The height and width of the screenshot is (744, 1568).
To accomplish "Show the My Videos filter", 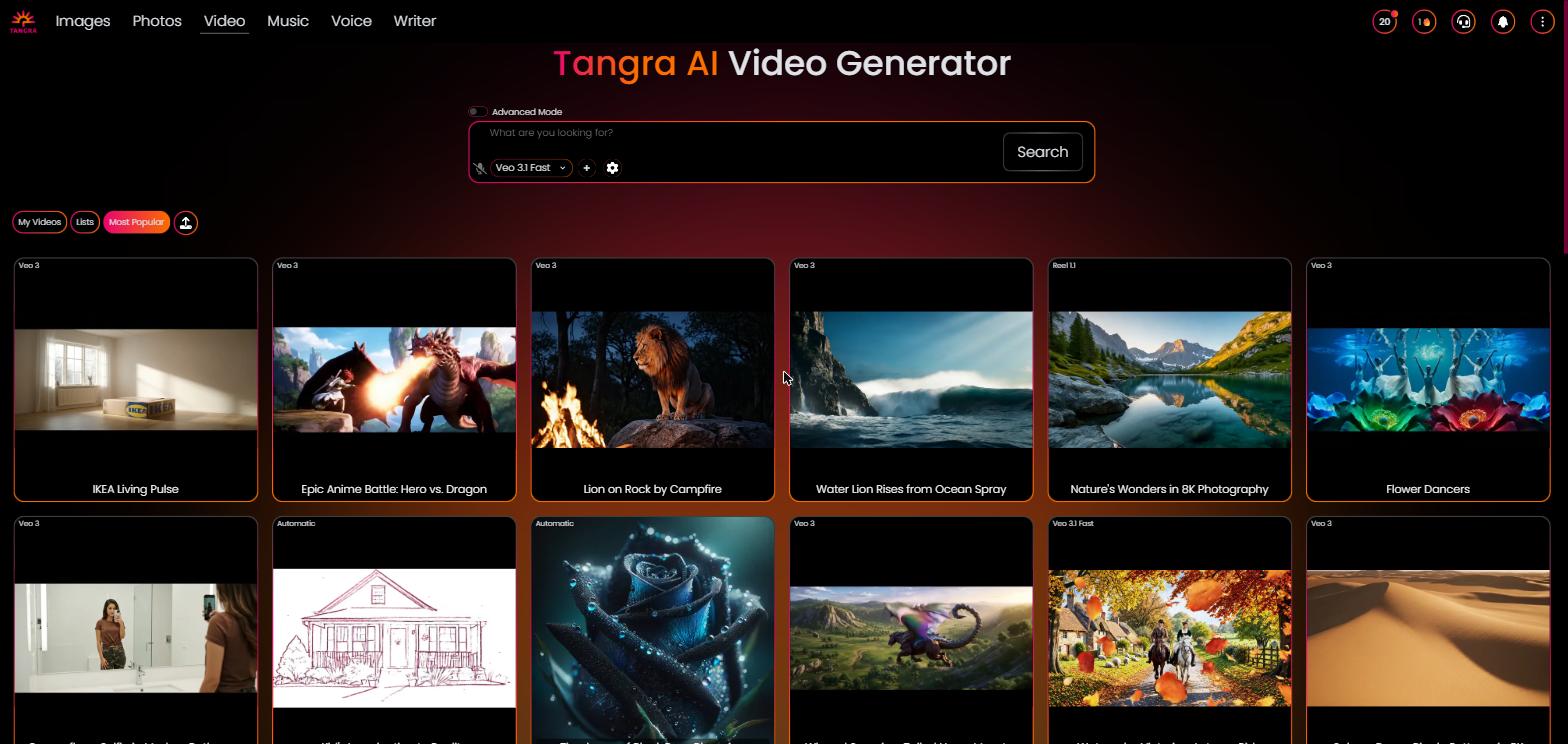I will tap(39, 222).
